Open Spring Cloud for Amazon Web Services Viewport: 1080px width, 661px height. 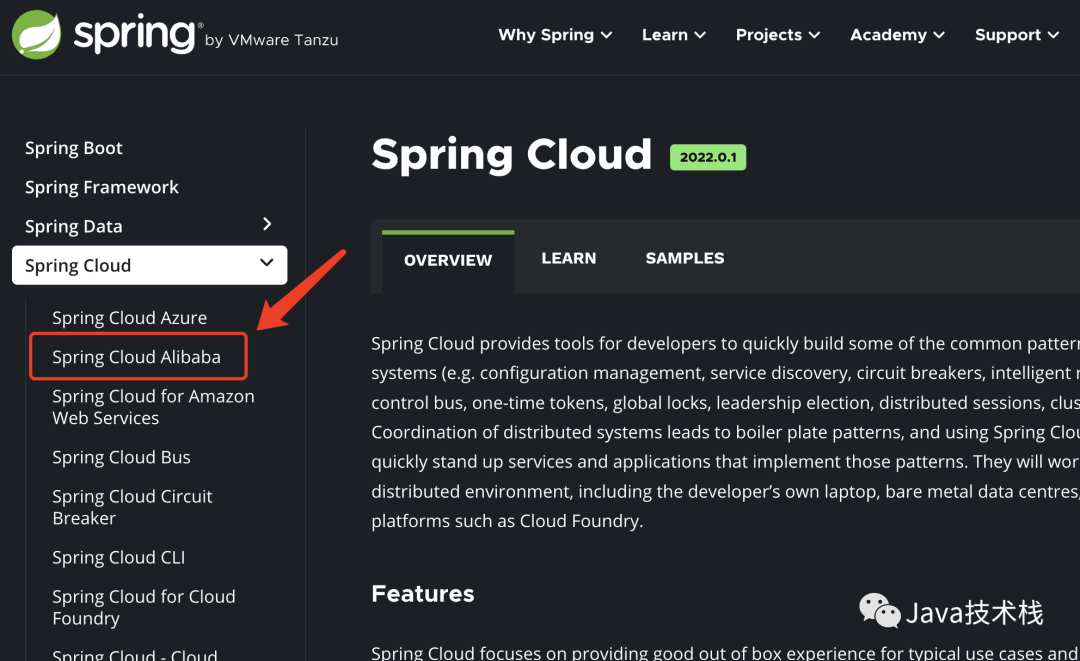coord(154,407)
